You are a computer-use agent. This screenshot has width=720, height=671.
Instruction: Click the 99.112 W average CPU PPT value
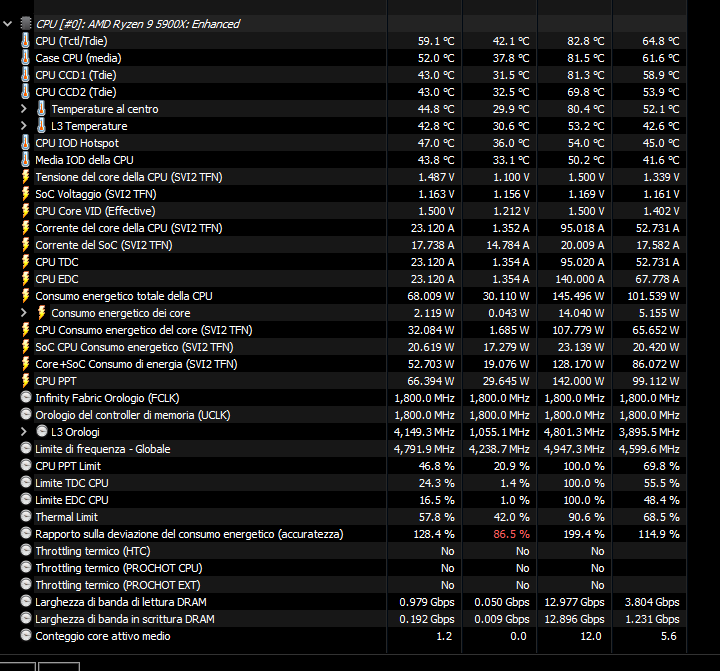point(656,381)
